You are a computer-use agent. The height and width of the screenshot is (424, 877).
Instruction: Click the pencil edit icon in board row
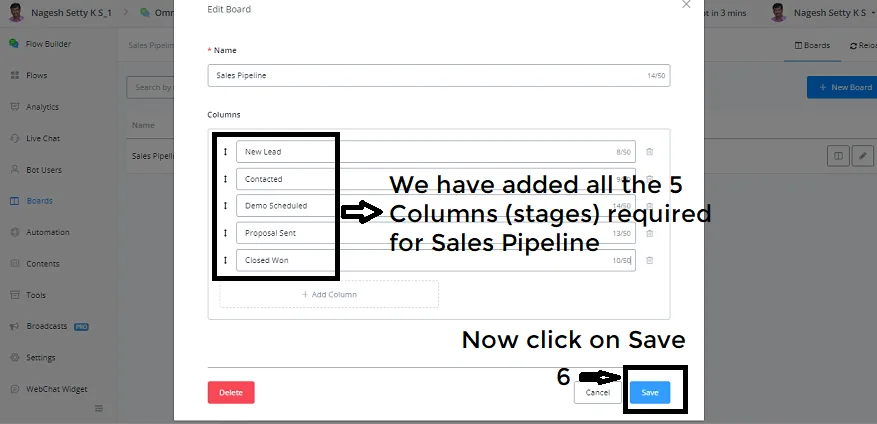click(x=863, y=156)
